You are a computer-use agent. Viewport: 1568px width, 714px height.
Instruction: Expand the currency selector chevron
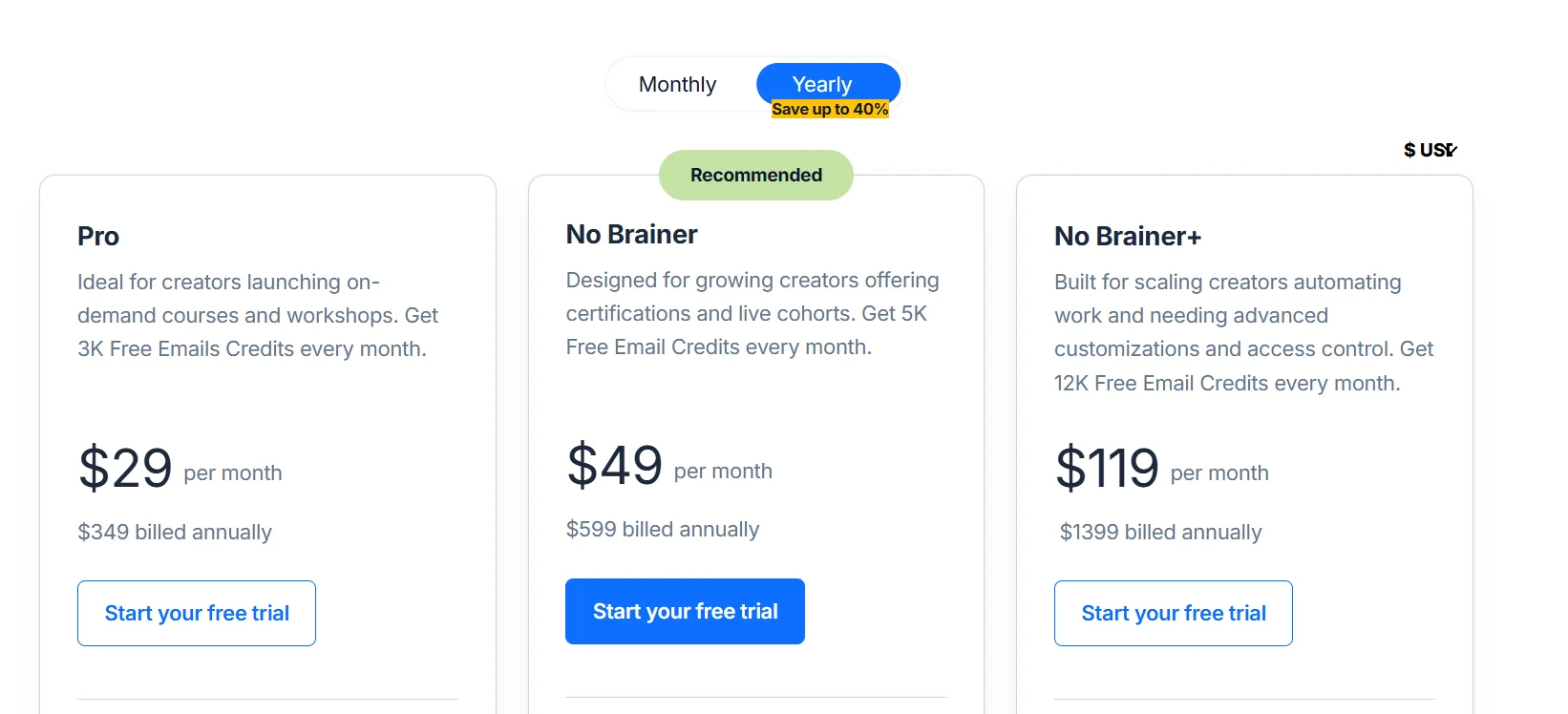click(1451, 150)
